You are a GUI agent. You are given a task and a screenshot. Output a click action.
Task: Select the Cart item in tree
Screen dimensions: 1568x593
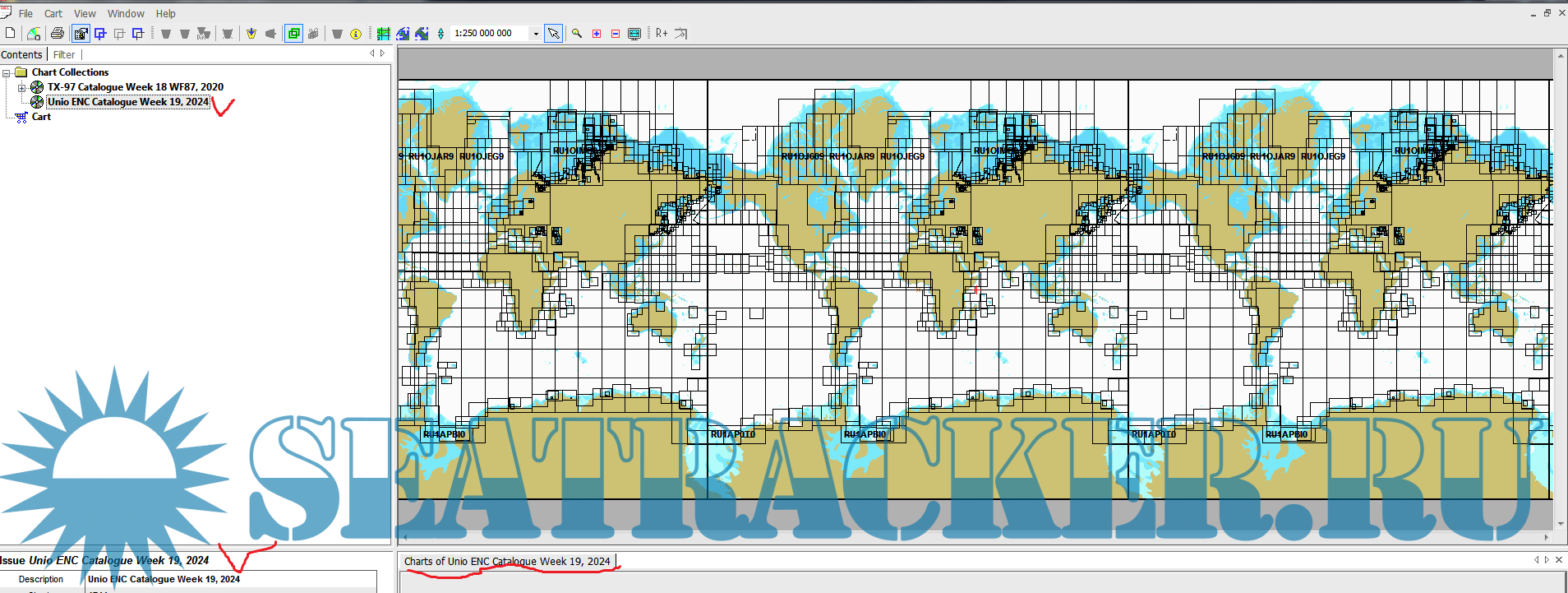click(x=41, y=117)
